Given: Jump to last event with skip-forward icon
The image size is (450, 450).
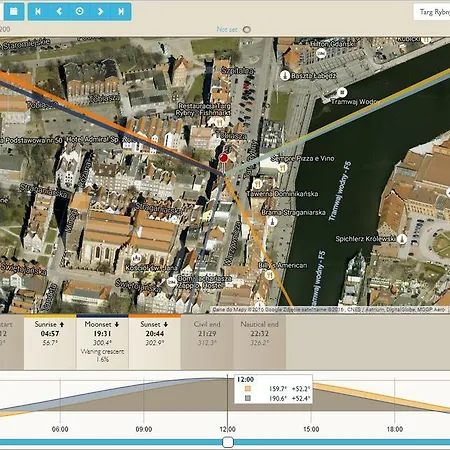Looking at the screenshot, I should (121, 11).
